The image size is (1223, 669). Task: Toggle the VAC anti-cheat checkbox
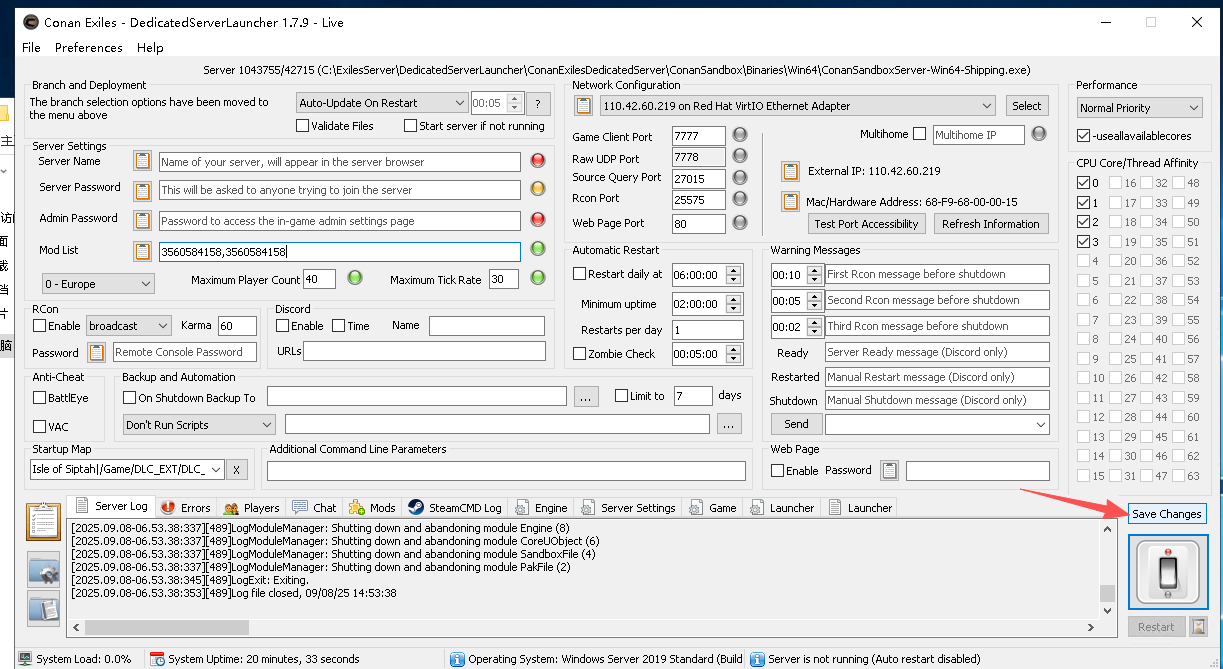click(39, 427)
